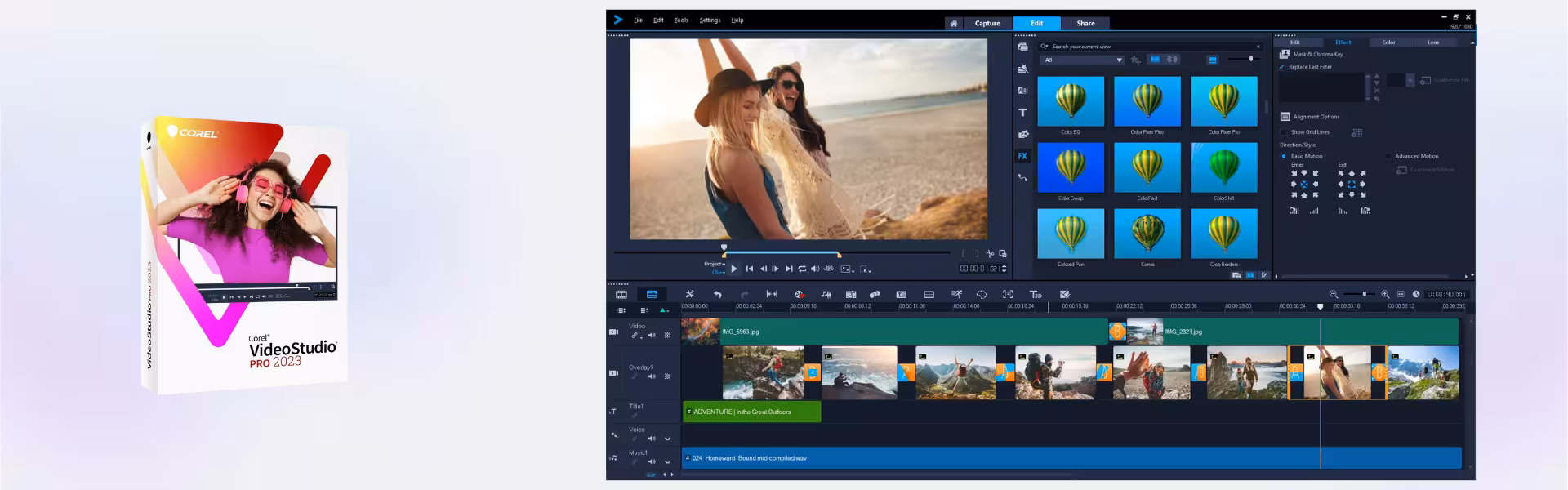Viewport: 1568px width, 490px height.
Task: Click the timeline toolbar tools wrench icon
Action: pos(689,294)
